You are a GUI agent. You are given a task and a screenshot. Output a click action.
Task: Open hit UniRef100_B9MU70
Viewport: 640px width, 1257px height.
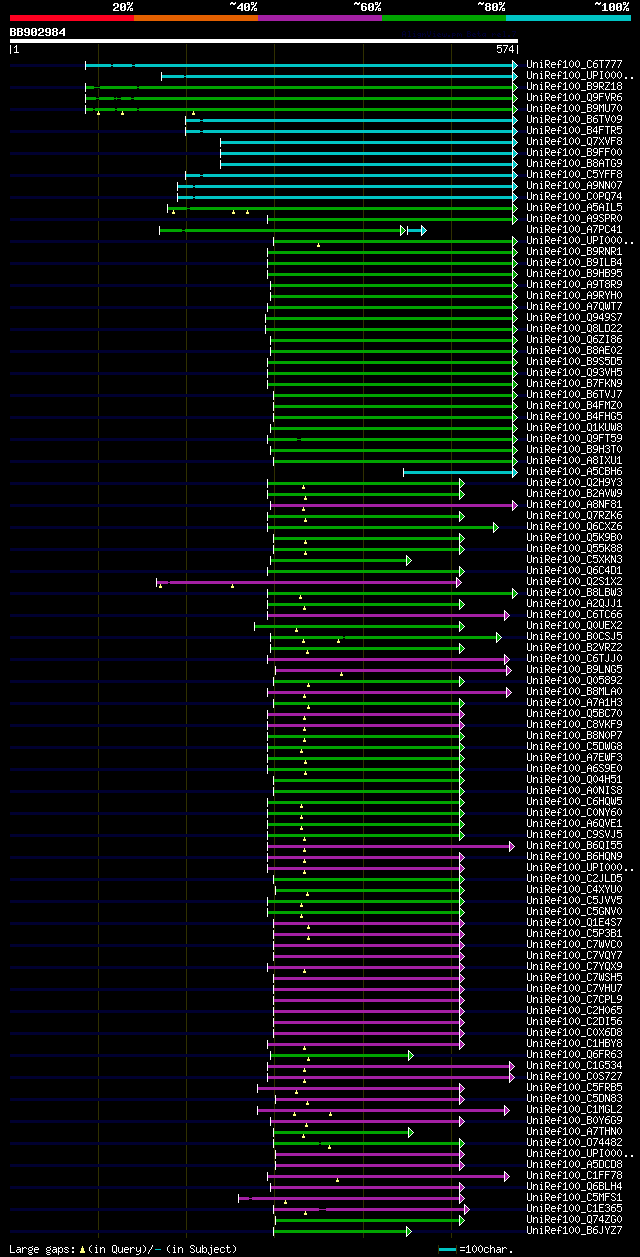574,108
